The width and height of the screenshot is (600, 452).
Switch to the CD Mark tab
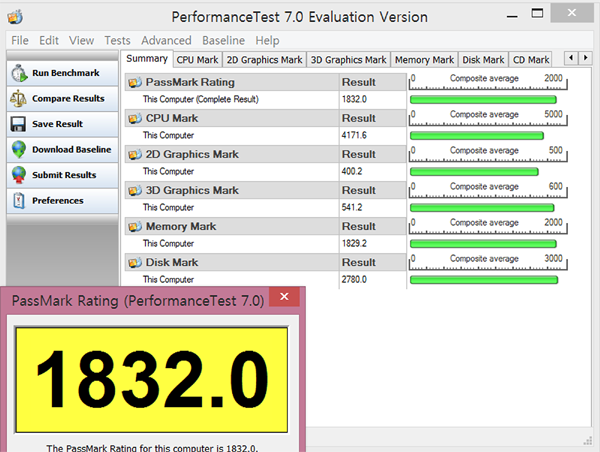click(531, 60)
